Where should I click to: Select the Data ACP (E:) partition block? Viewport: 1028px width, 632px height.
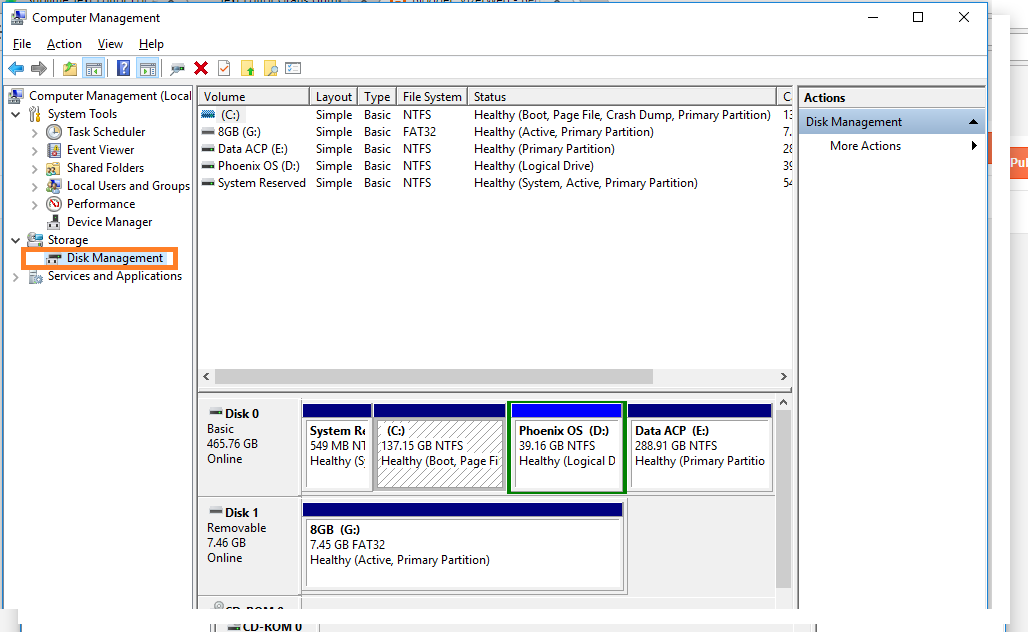pyautogui.click(x=700, y=447)
